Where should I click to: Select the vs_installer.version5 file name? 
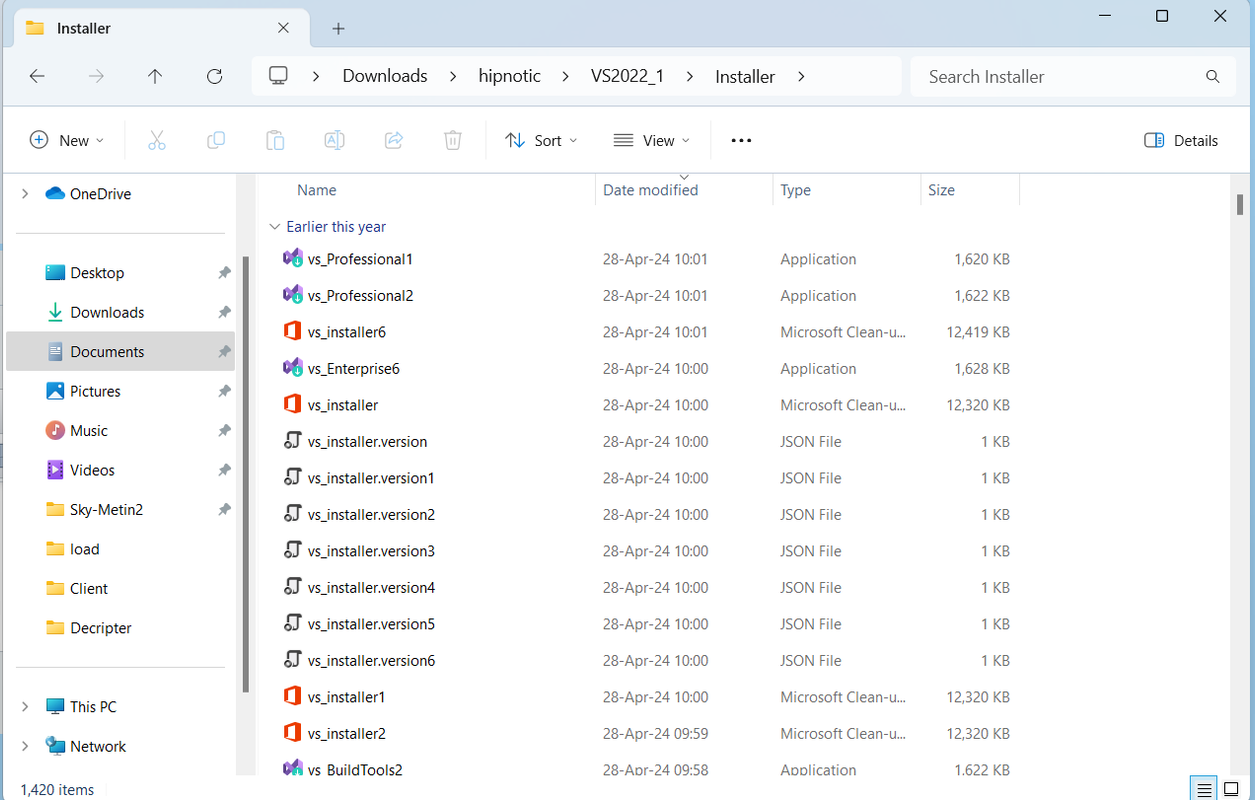[371, 624]
